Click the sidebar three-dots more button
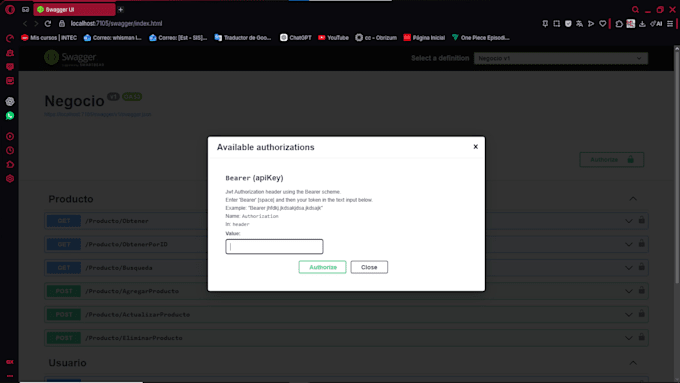680x383 pixels. coord(10,376)
